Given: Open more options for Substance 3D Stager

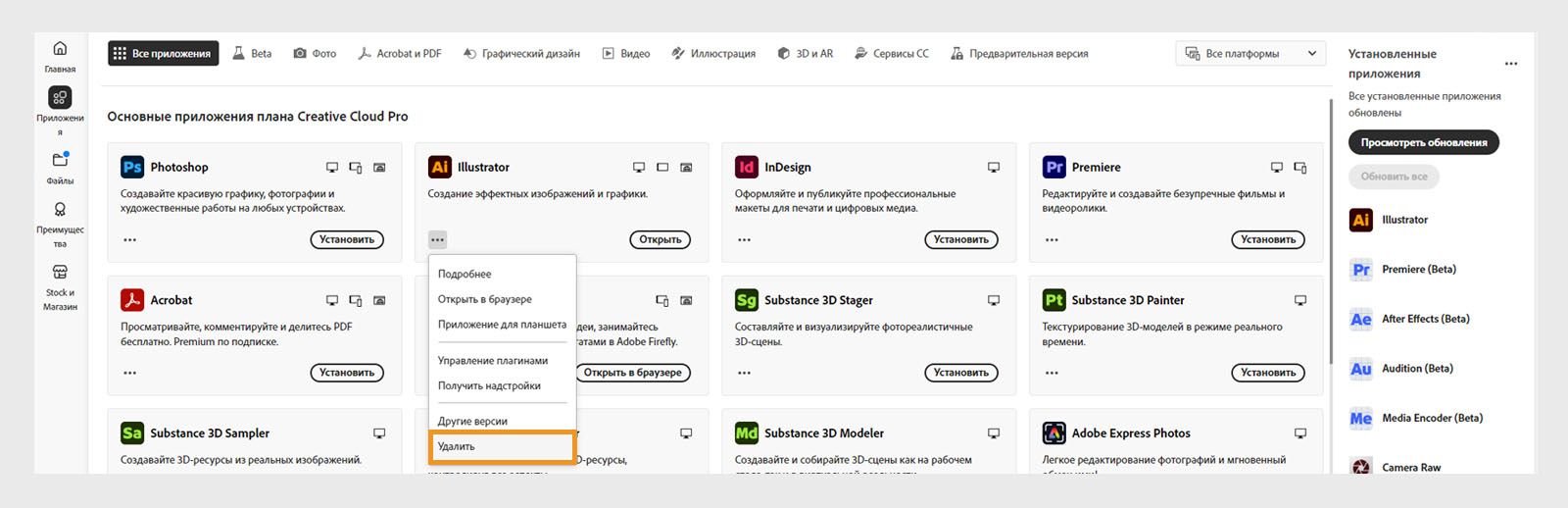Looking at the screenshot, I should [745, 373].
